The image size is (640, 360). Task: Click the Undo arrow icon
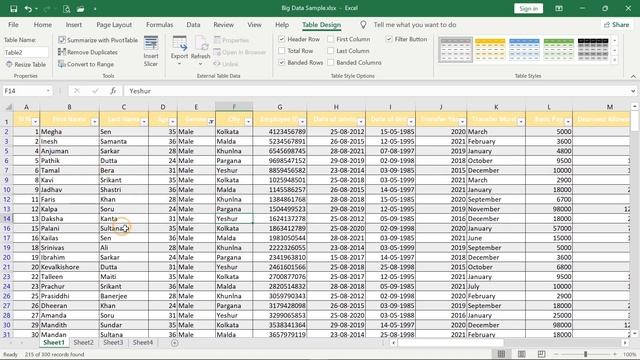pos(28,9)
